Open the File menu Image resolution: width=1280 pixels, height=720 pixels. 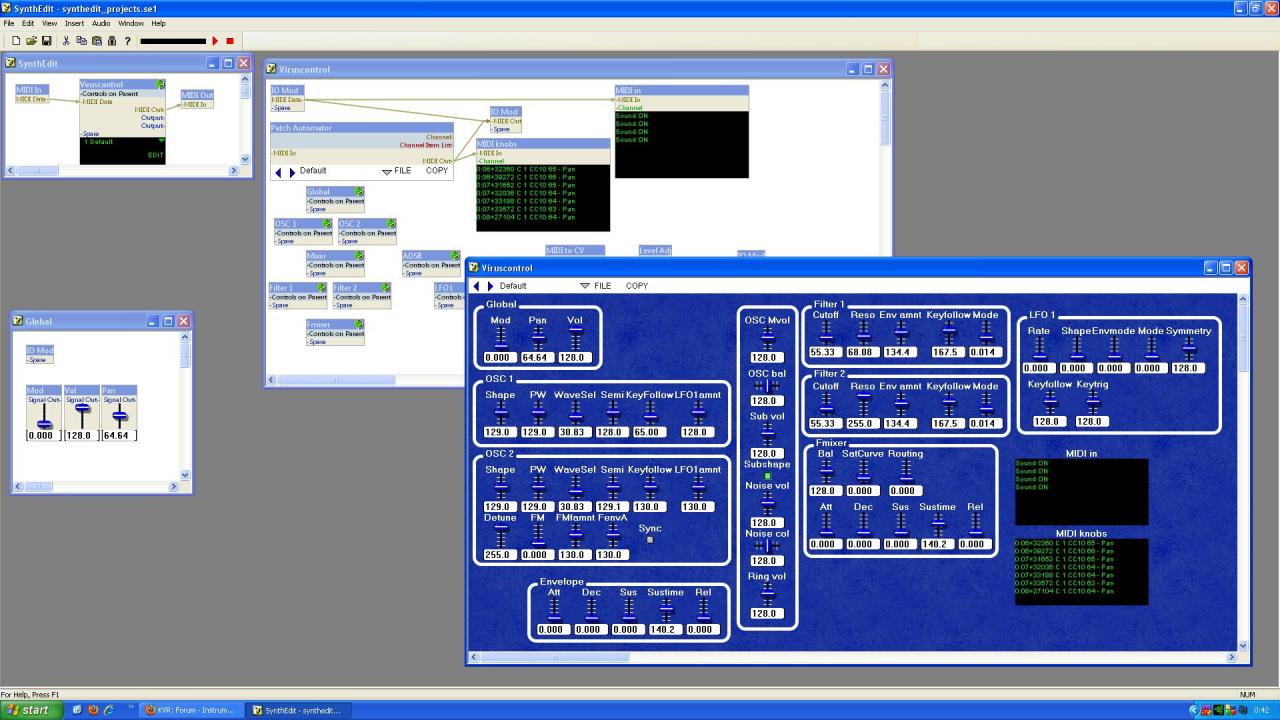click(9, 23)
